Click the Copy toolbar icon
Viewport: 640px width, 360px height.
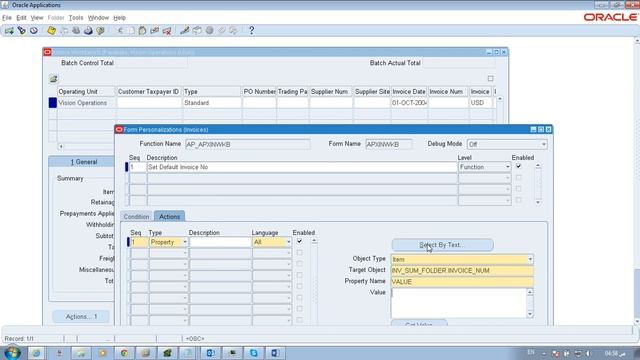click(131, 31)
